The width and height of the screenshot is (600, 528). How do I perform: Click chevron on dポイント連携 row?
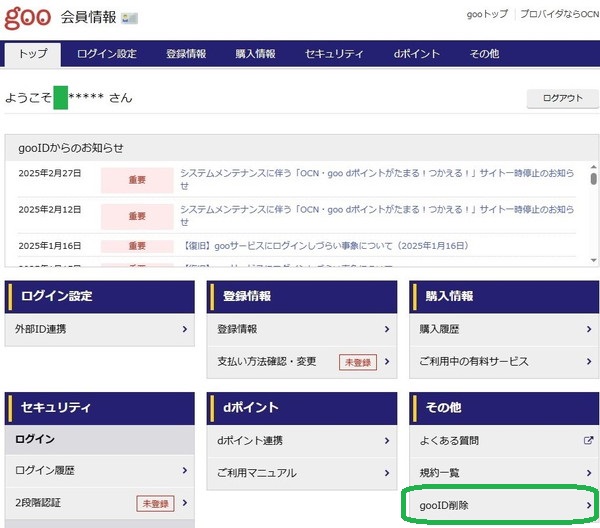coord(387,441)
